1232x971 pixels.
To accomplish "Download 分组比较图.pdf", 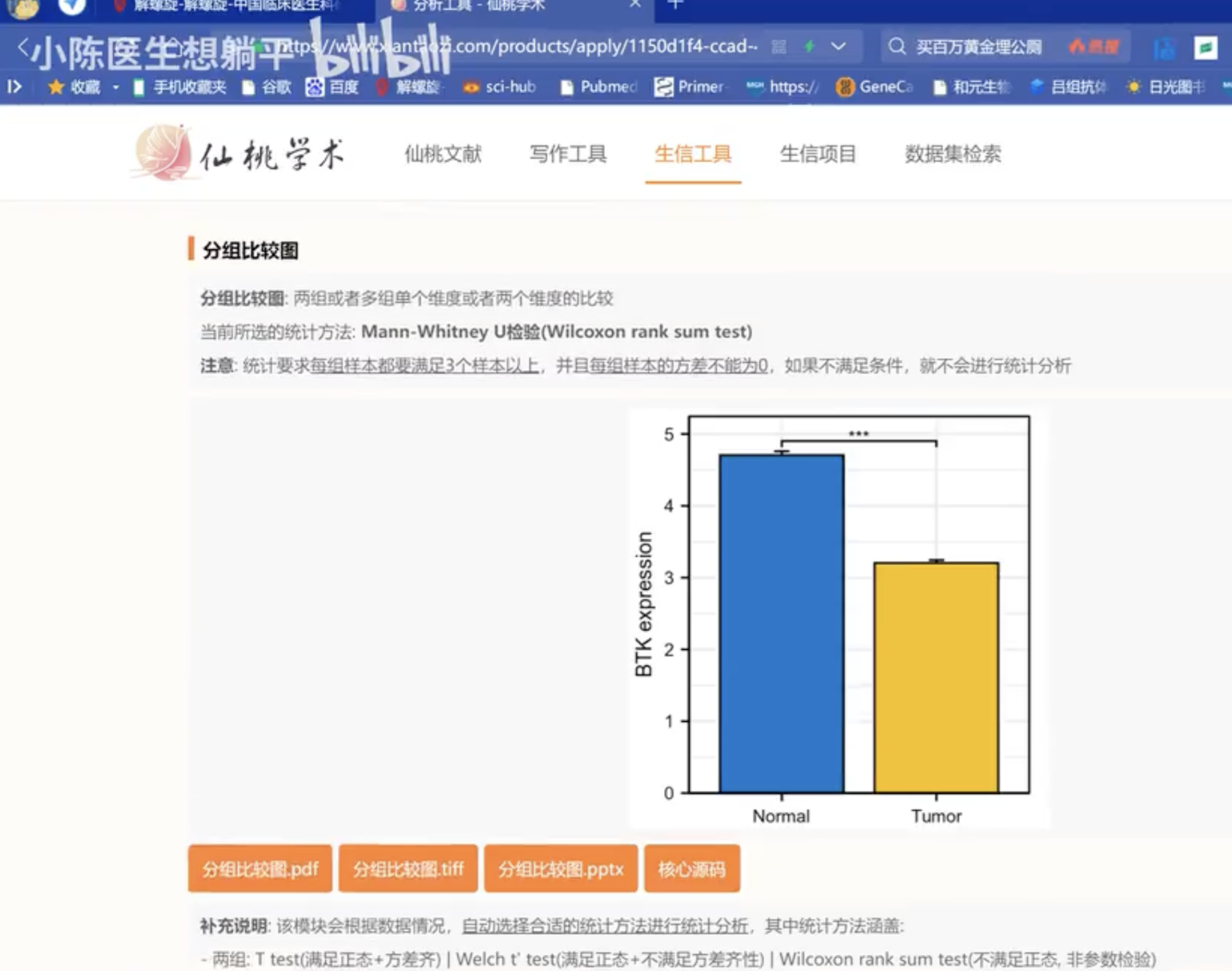I will (260, 868).
